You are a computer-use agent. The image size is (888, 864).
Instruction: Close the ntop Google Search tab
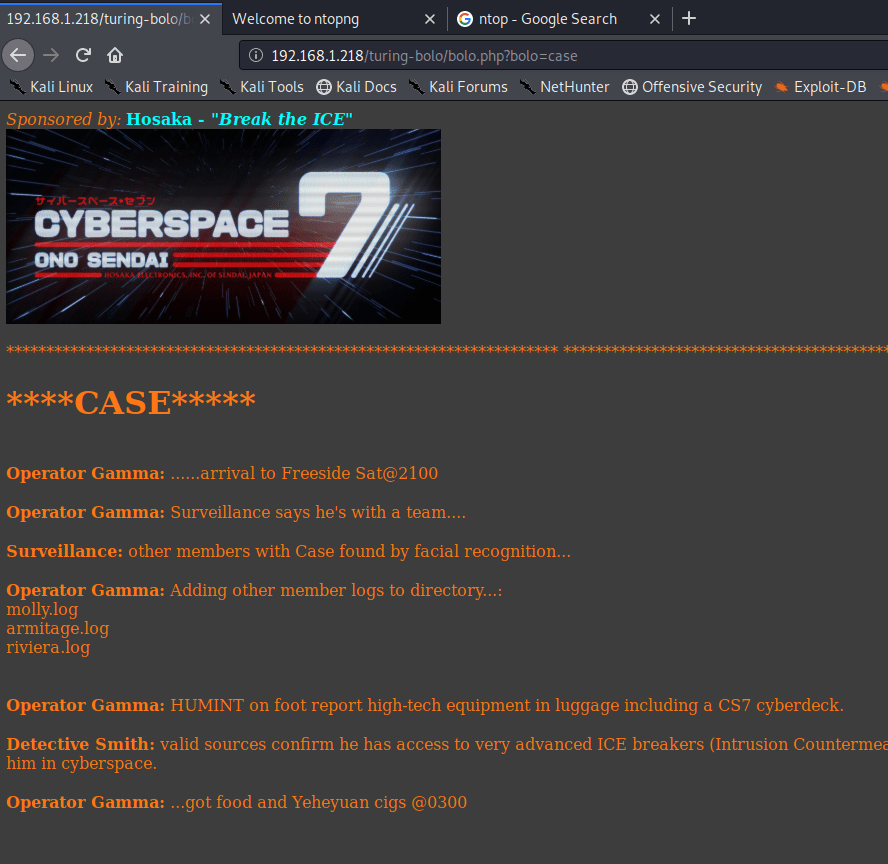(x=655, y=19)
